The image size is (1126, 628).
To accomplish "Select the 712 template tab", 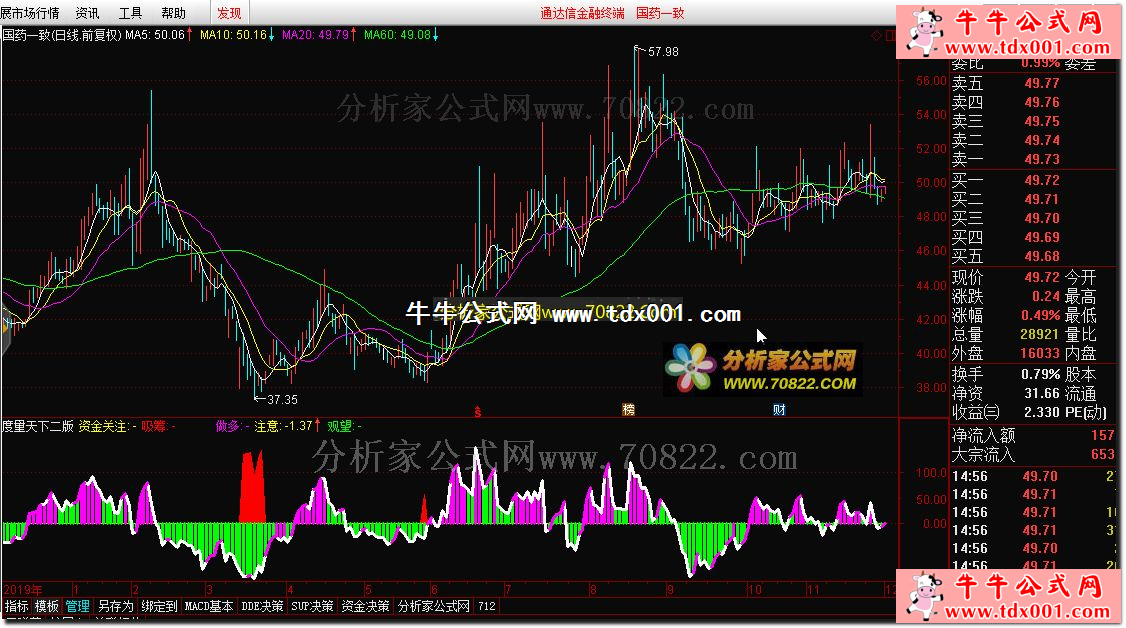I will coord(487,606).
